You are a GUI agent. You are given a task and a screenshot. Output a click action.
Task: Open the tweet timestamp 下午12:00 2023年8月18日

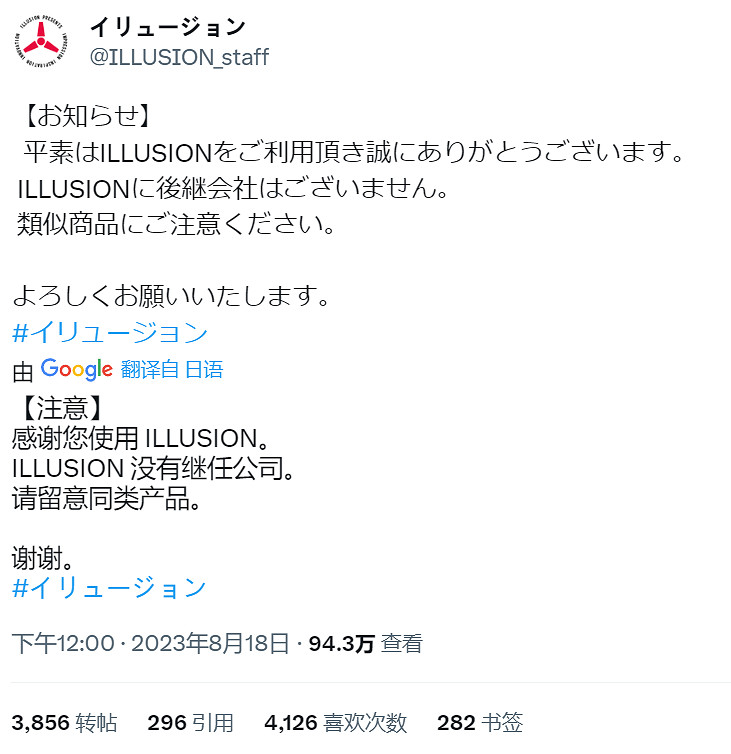pyautogui.click(x=151, y=643)
